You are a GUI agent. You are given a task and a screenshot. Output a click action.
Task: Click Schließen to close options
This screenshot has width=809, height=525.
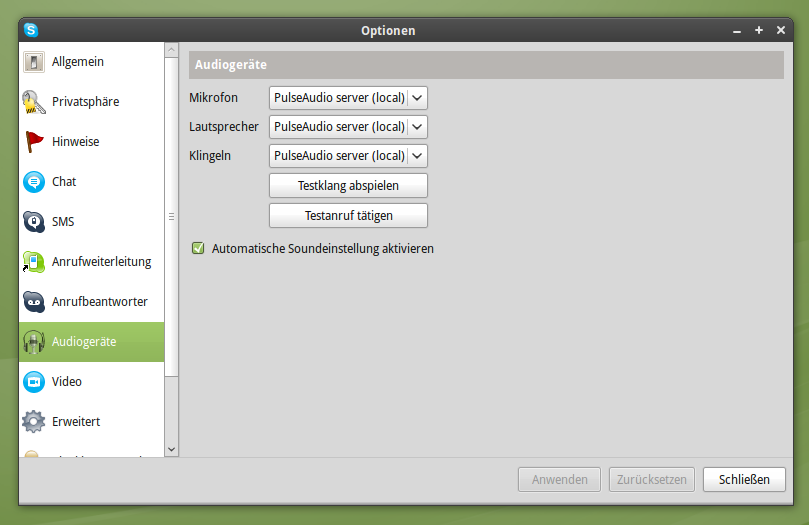point(744,480)
